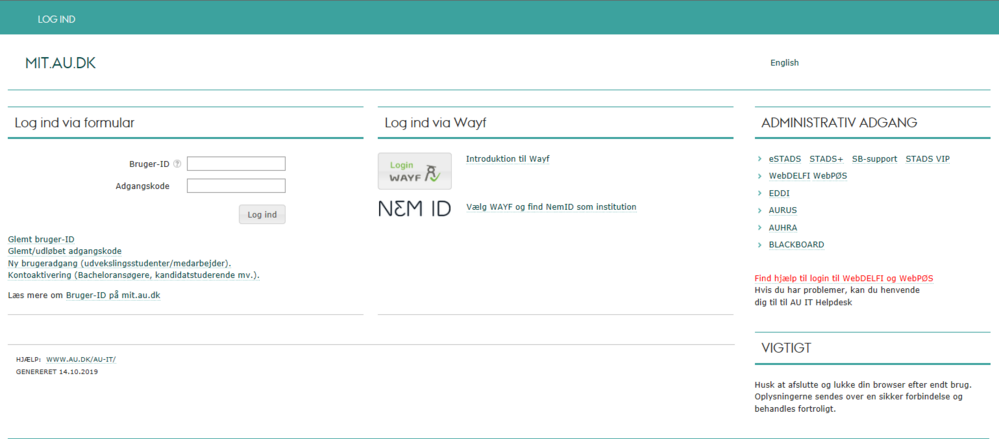Open WWW.AU.DK/AU-IT/ help link
This screenshot has height=439, width=999.
pos(82,359)
